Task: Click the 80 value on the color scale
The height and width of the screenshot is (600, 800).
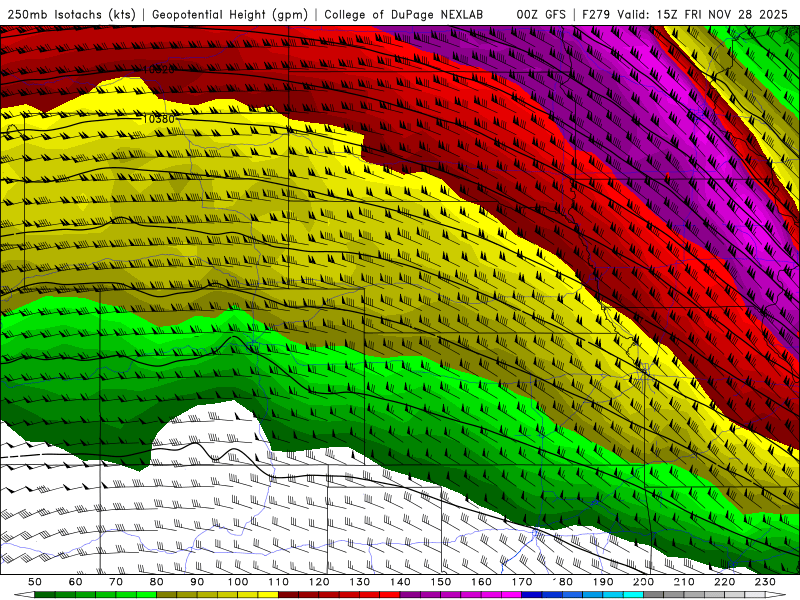Action: click(156, 582)
